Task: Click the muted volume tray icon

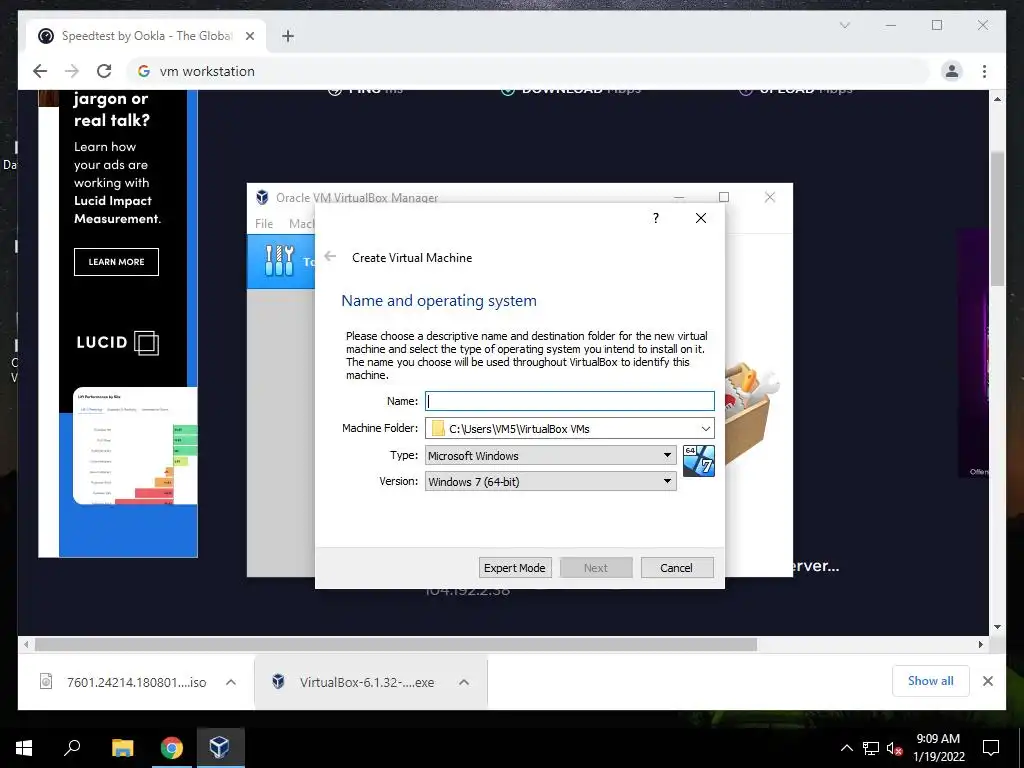Action: coord(894,748)
